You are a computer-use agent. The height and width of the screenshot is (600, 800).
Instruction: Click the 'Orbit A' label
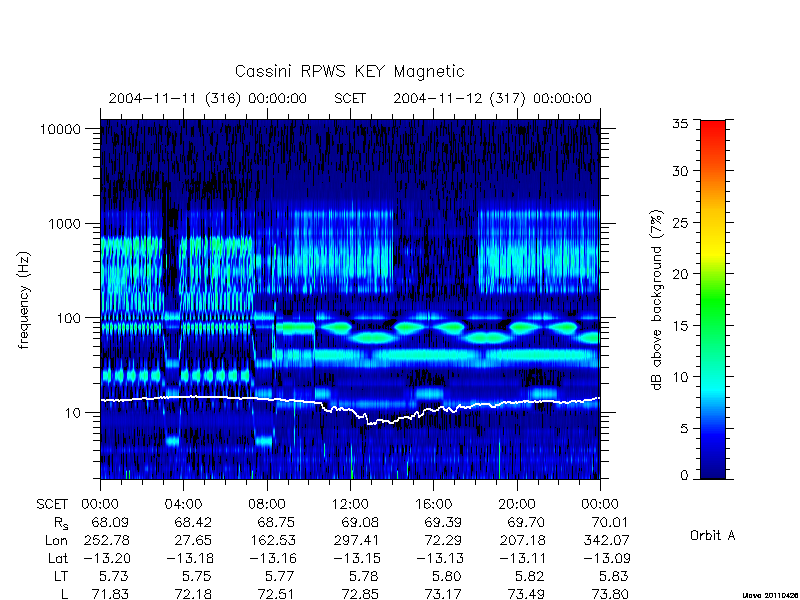[x=712, y=536]
